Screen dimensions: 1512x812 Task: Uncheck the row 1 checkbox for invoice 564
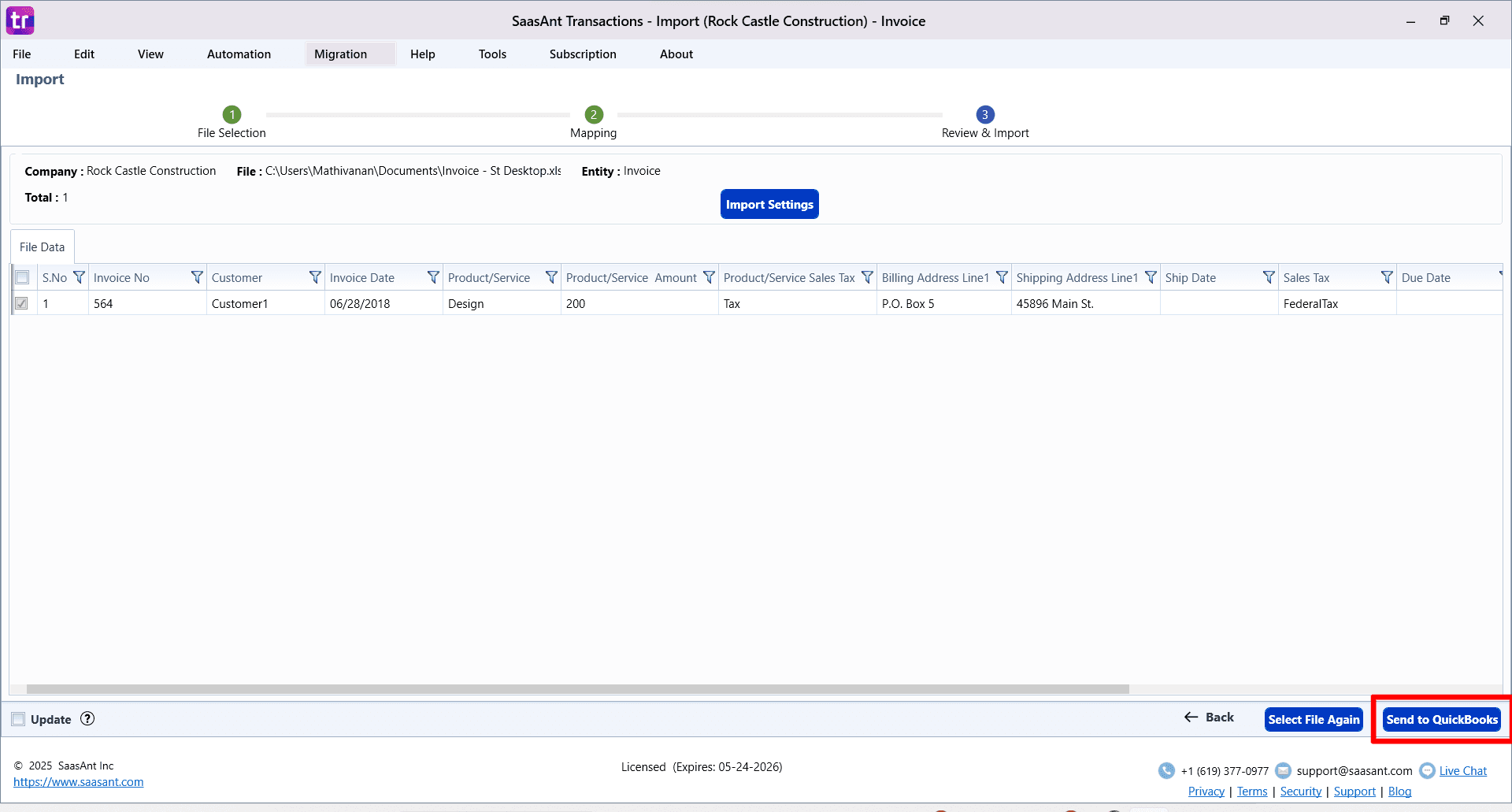pos(22,303)
